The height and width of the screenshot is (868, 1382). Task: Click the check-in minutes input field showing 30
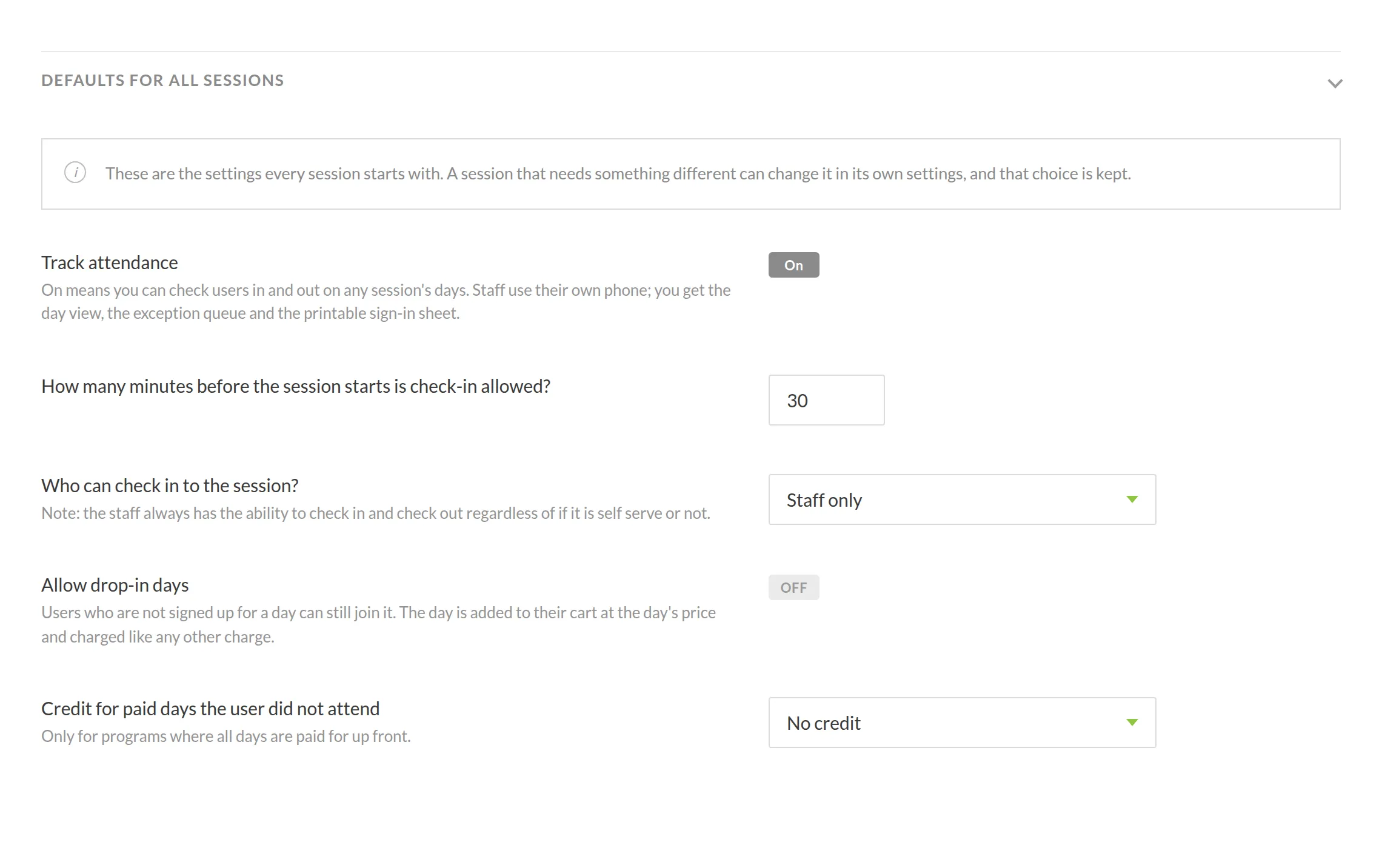(826, 400)
